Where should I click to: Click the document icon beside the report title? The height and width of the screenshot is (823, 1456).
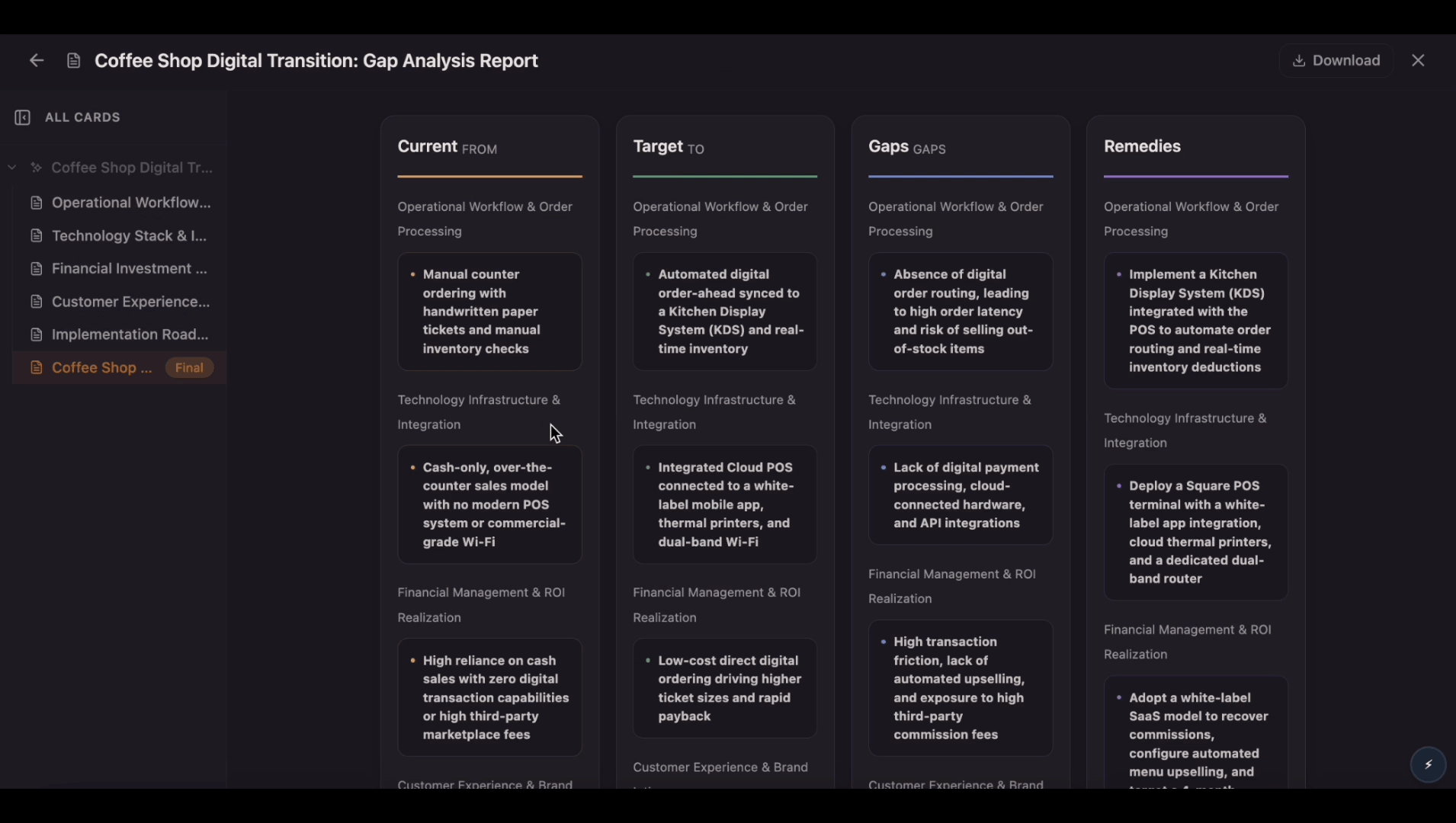(73, 60)
